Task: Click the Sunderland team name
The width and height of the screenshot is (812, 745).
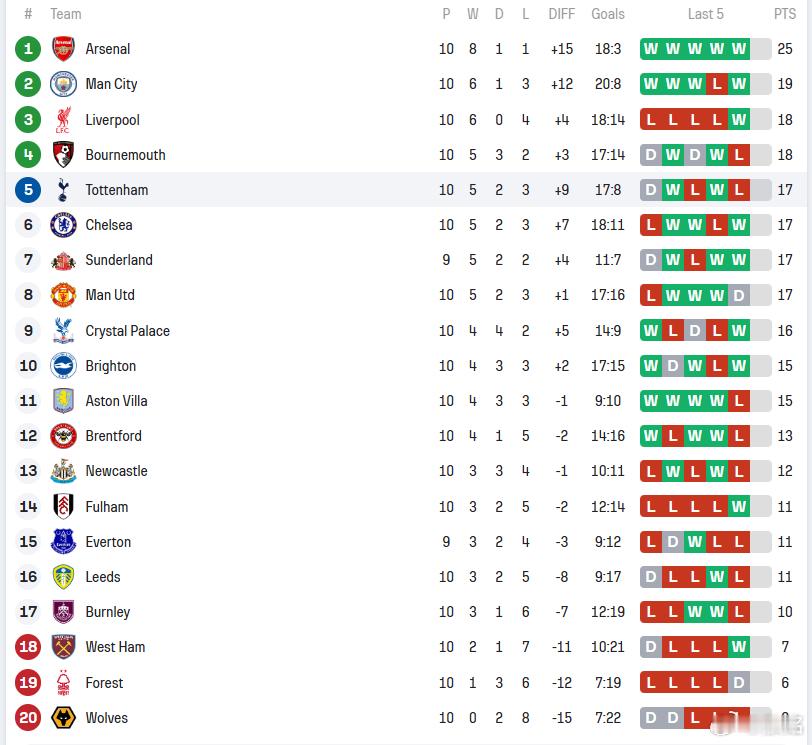Action: coord(119,260)
